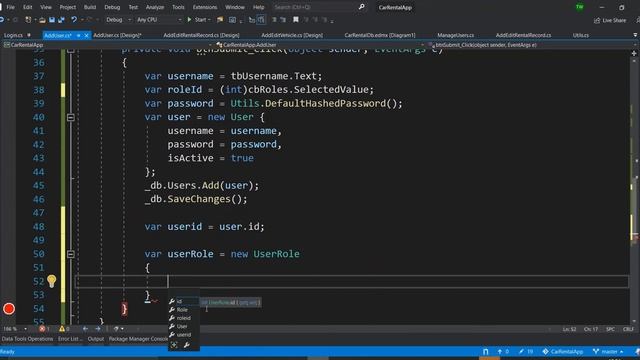Switch to the AddEditVehicle.cs [Design] tab

coord(292,36)
